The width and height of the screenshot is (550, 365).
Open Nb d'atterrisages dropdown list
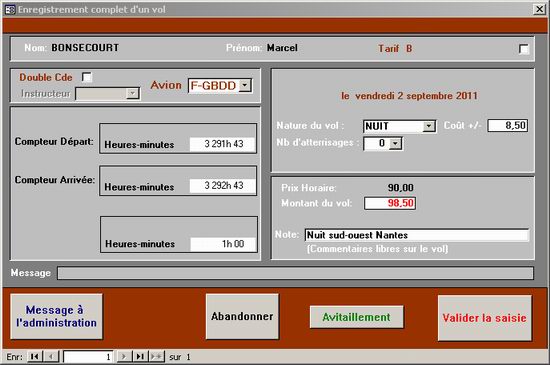(x=395, y=143)
